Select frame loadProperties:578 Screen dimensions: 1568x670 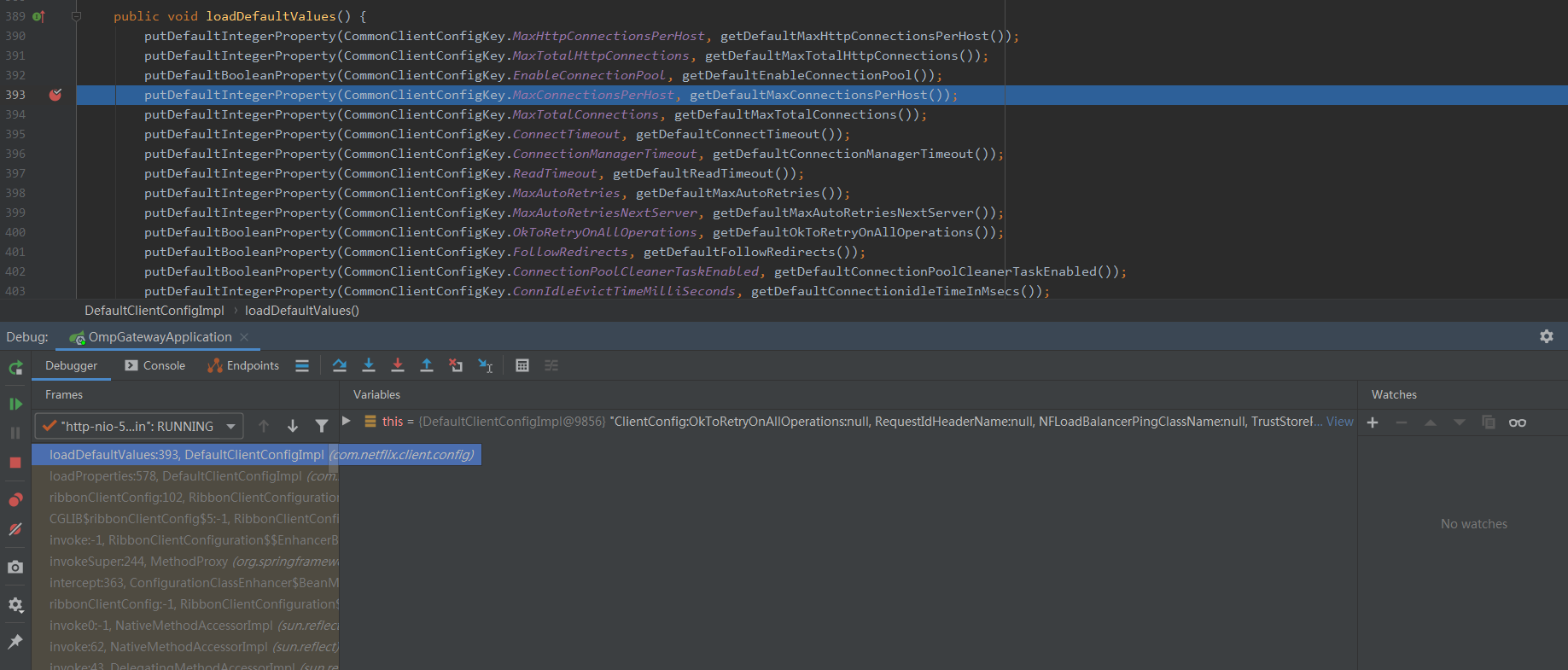pyautogui.click(x=185, y=476)
